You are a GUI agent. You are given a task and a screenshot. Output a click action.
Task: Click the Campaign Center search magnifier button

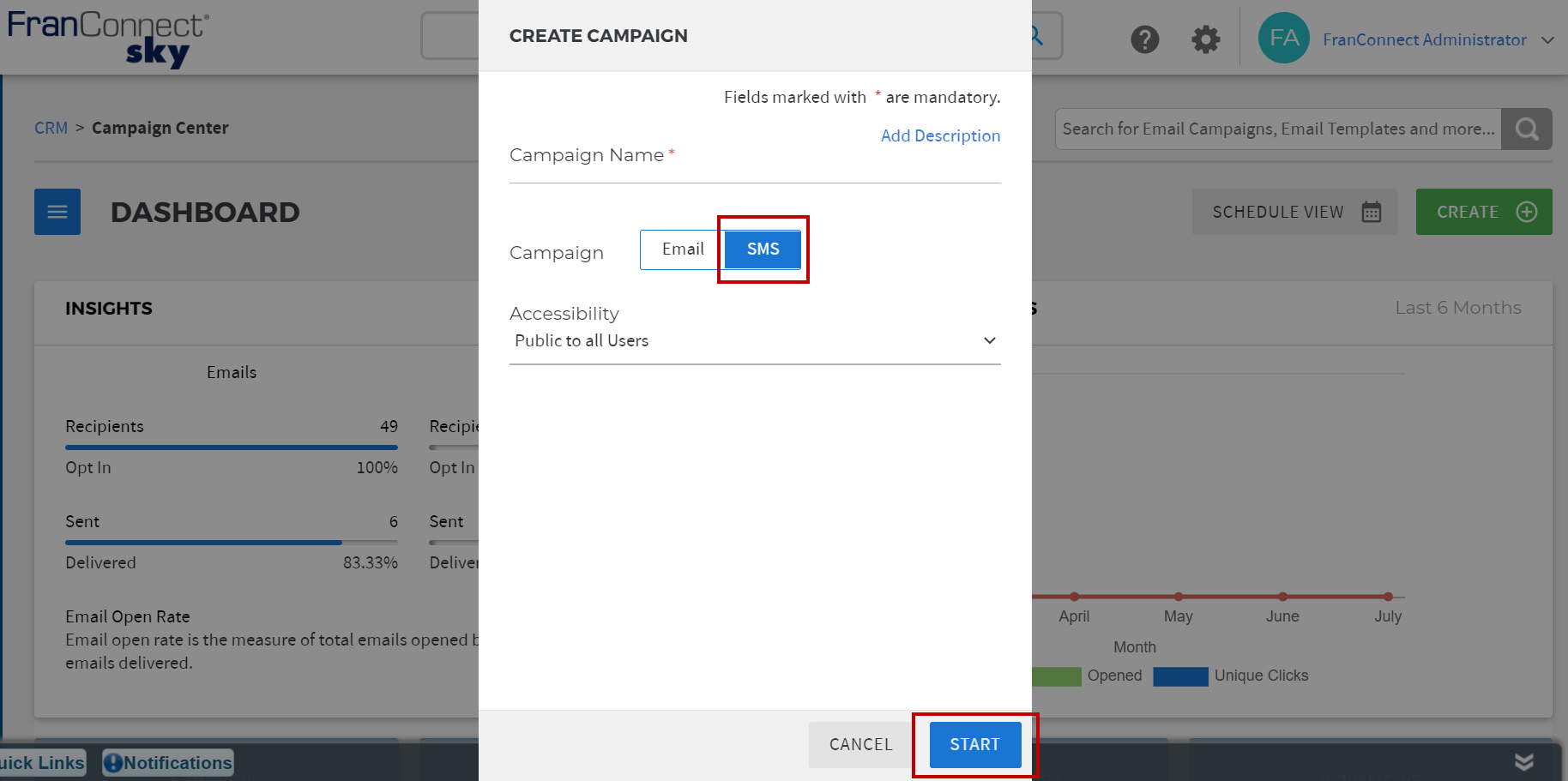[1526, 129]
